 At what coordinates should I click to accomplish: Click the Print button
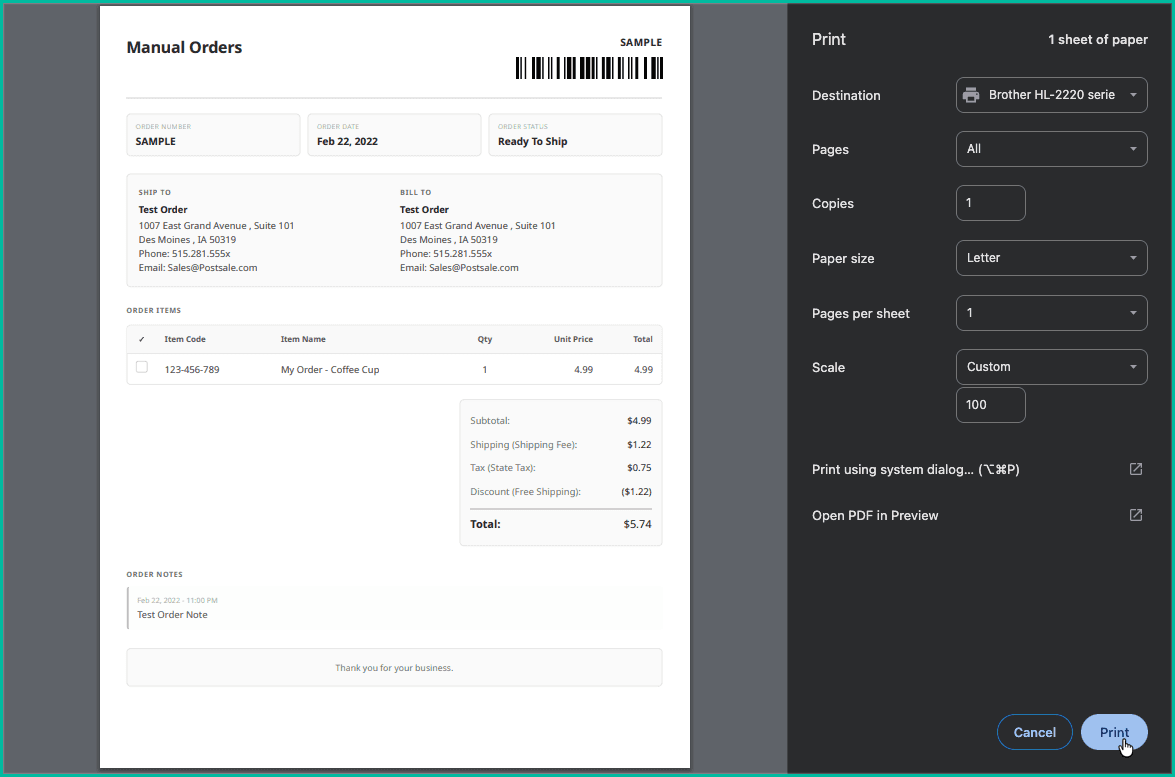click(1113, 731)
